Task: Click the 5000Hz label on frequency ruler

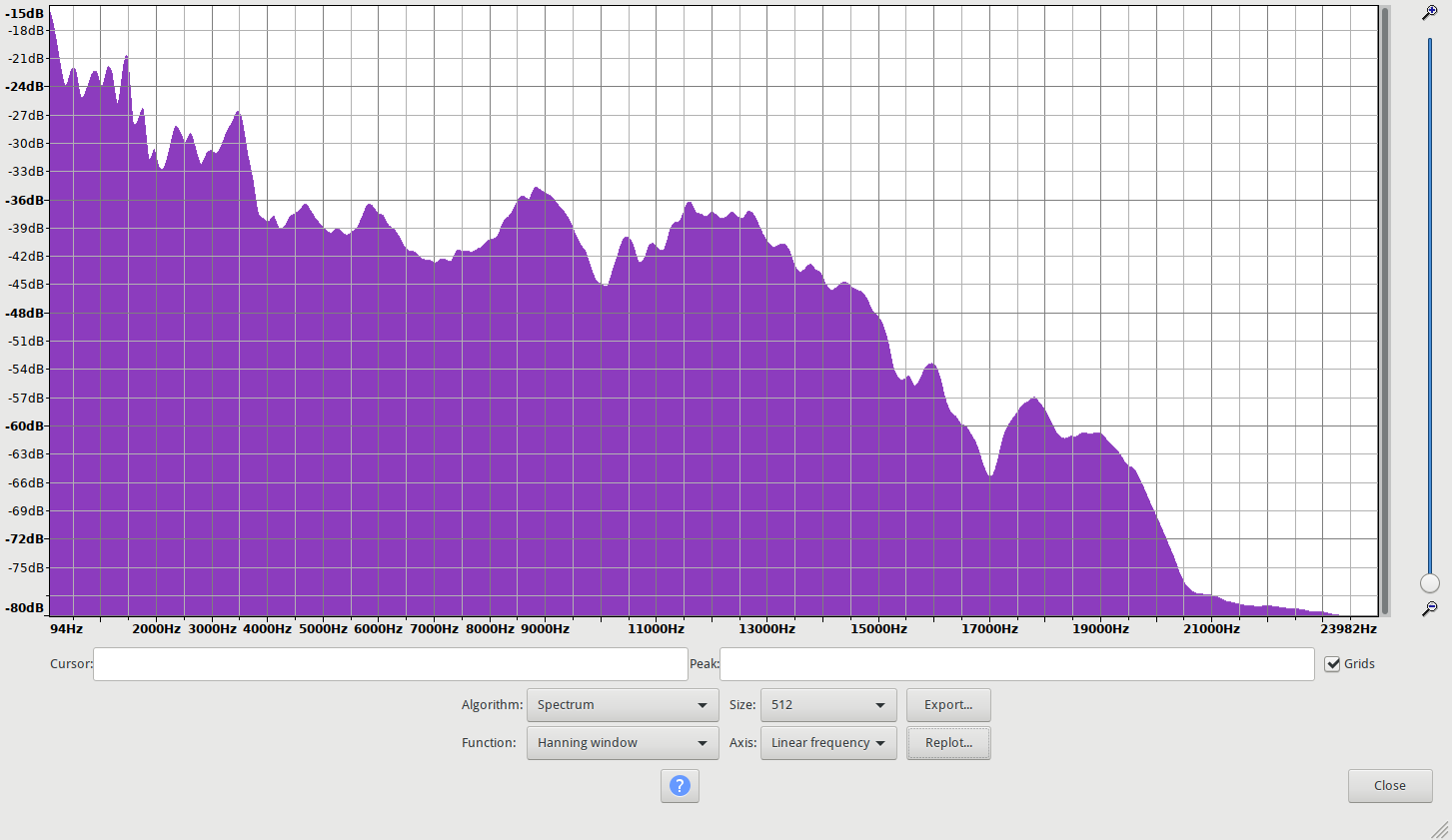Action: point(324,629)
